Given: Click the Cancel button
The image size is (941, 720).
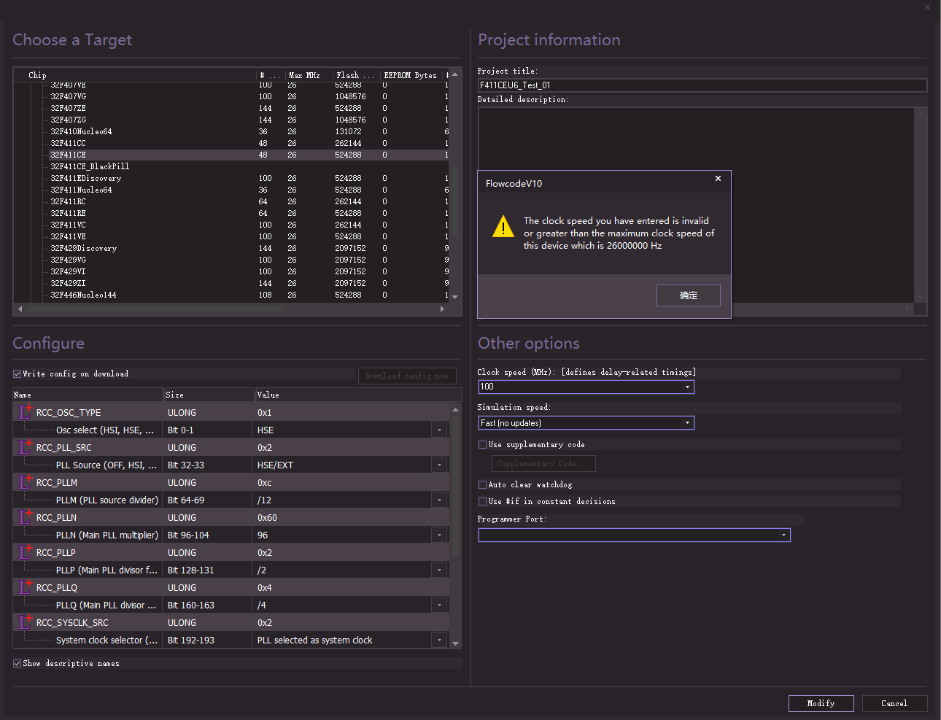Looking at the screenshot, I should [x=894, y=703].
